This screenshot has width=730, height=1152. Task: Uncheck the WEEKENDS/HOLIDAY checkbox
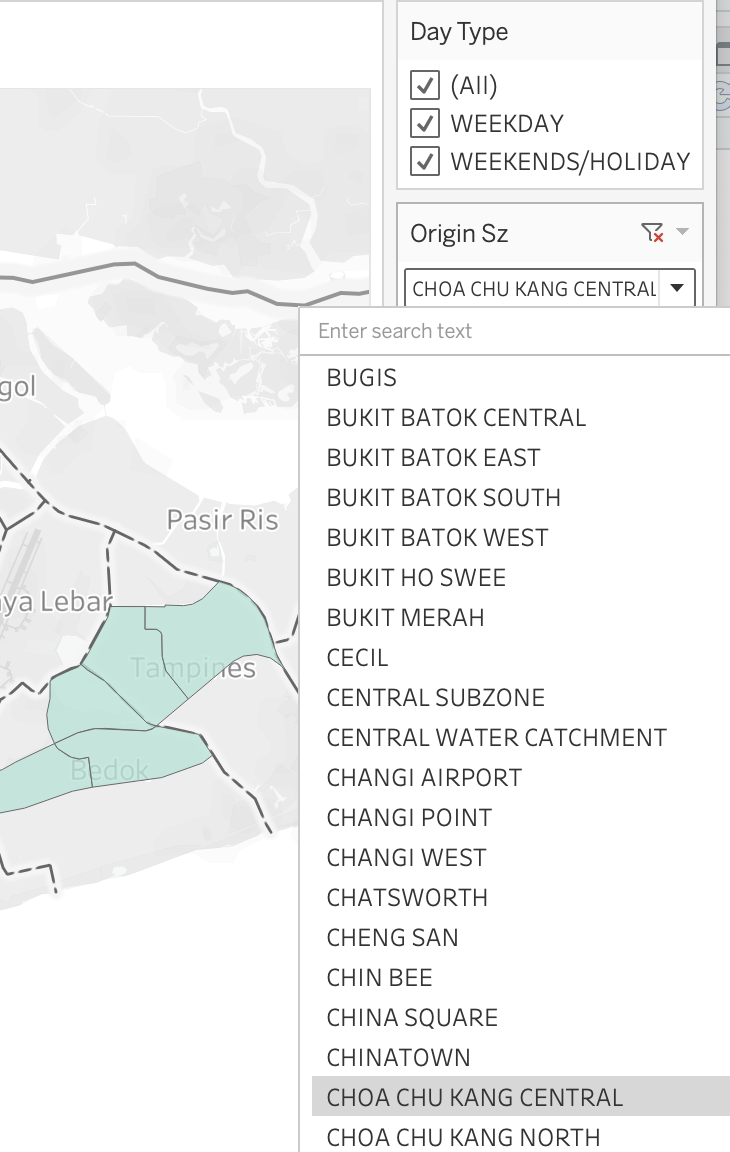pyautogui.click(x=425, y=161)
